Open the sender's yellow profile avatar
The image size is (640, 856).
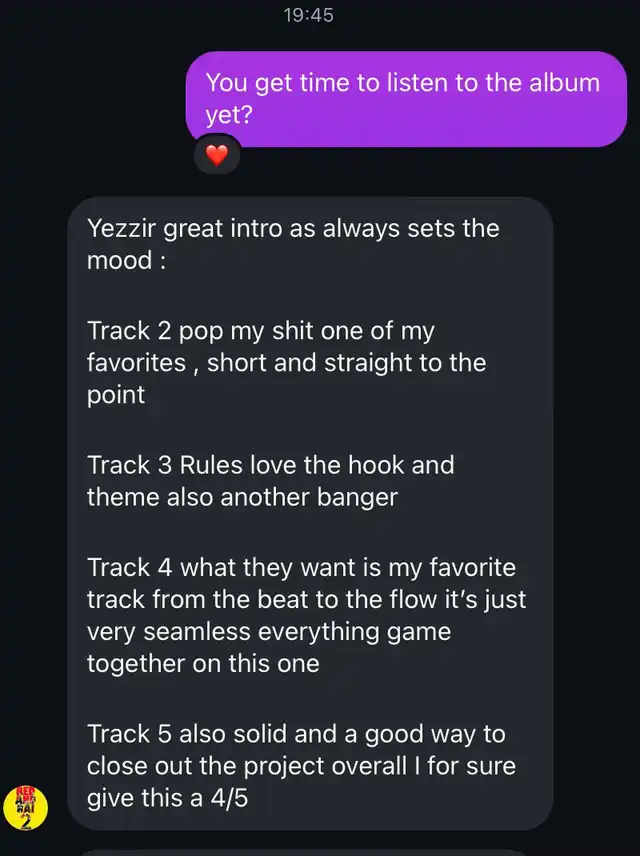pos(26,808)
